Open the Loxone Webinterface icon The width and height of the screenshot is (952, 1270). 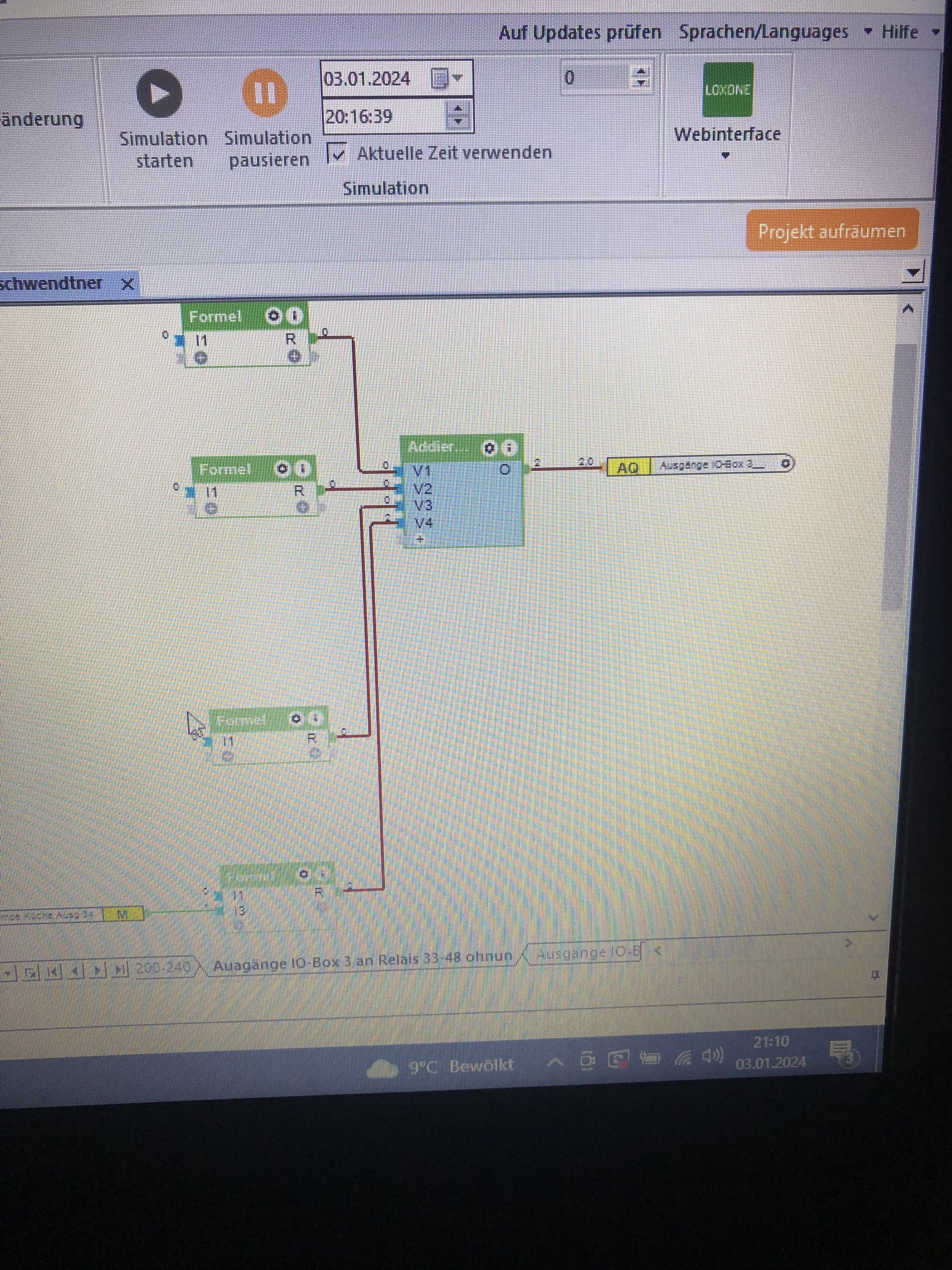(x=728, y=90)
